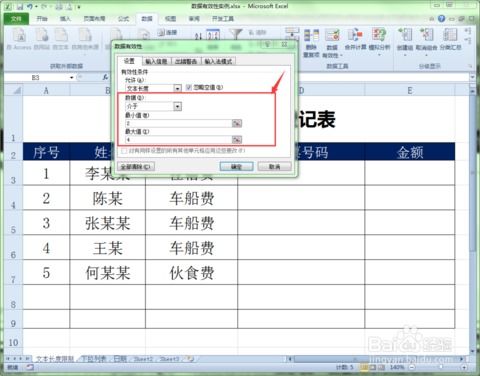Open the Name Box dropdown arrow
480x376 pixels.
pyautogui.click(x=71, y=78)
